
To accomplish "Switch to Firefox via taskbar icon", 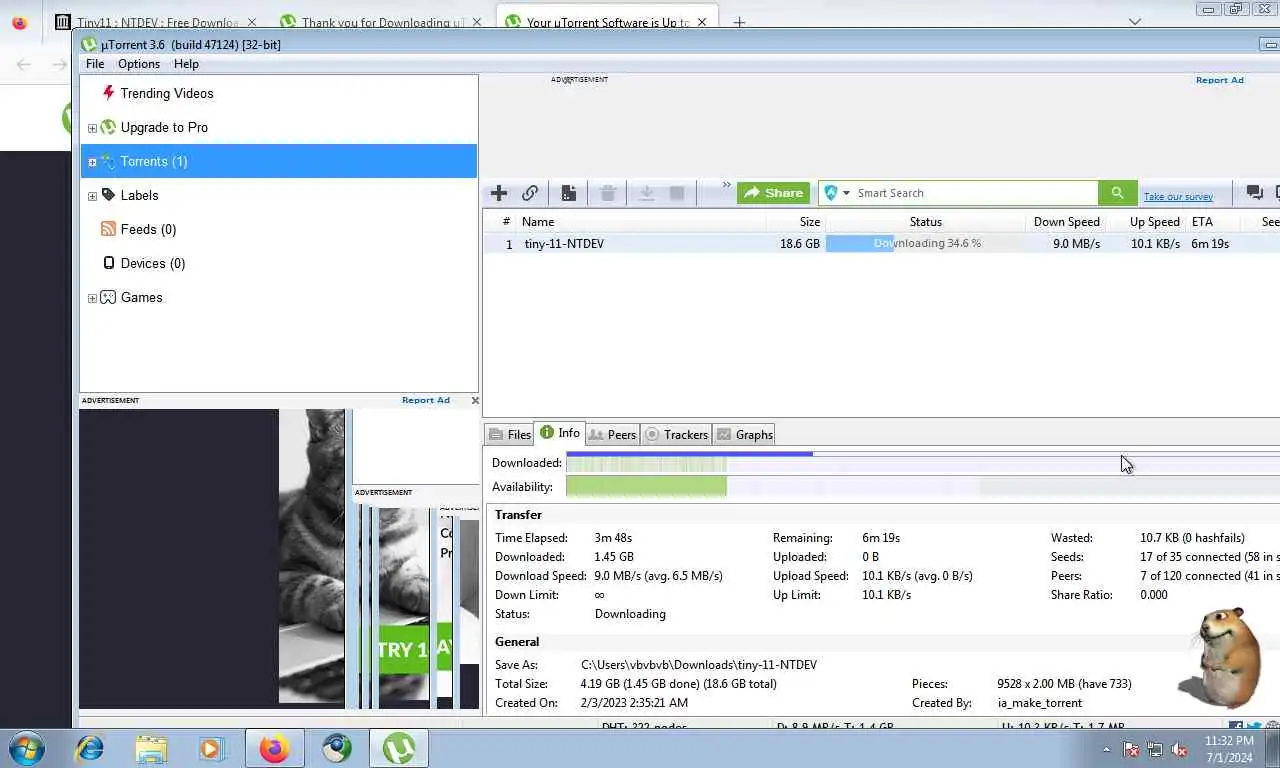I will click(x=274, y=748).
